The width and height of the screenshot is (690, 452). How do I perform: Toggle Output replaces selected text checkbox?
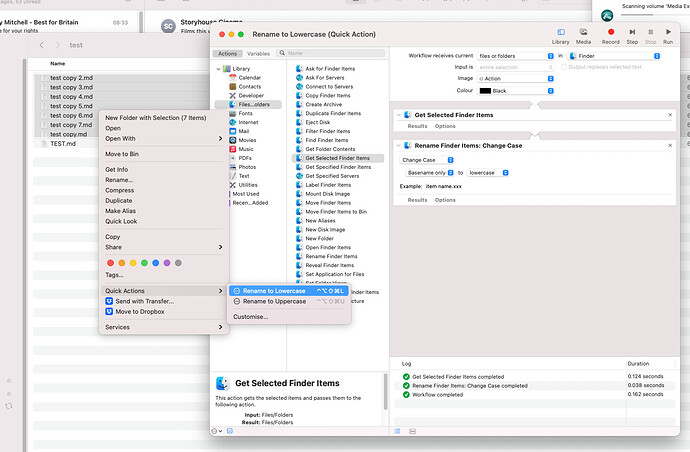coord(564,67)
